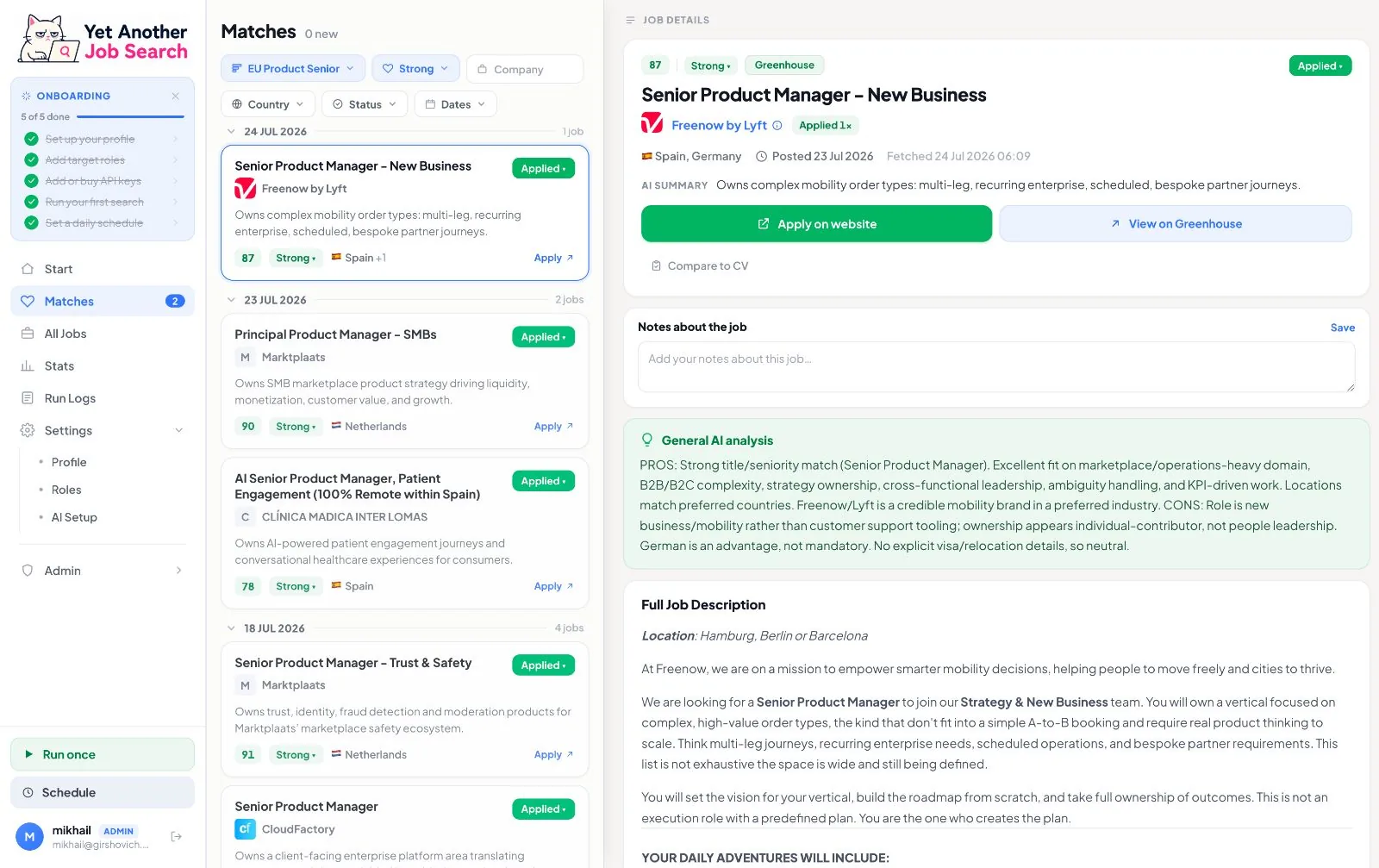
Task: Open Run Logs page
Action: 102,398
